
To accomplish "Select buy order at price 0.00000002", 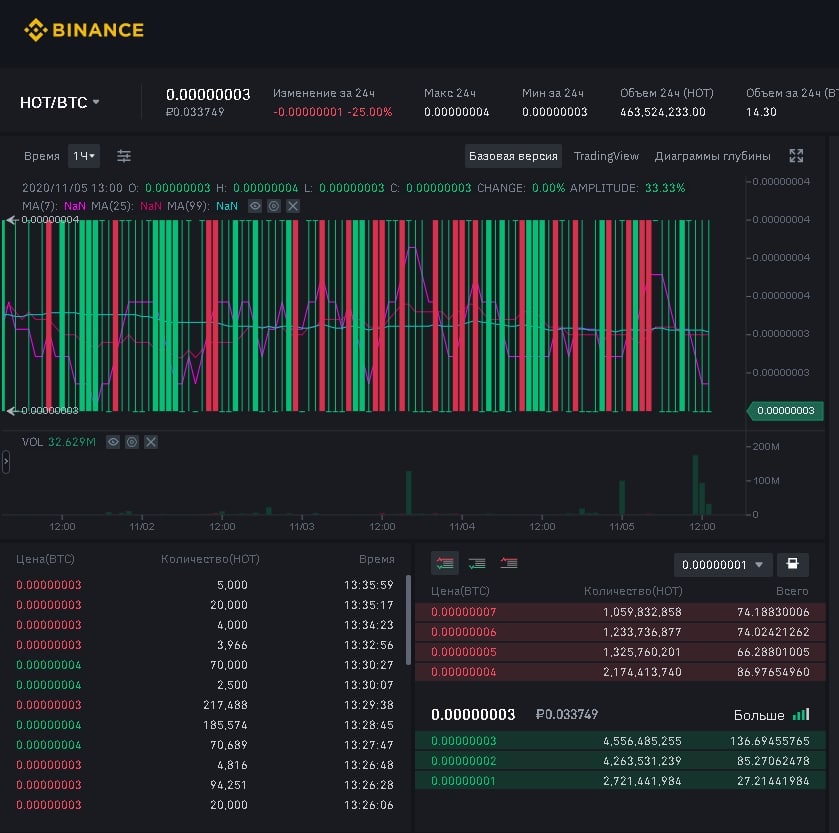I will pyautogui.click(x=620, y=760).
